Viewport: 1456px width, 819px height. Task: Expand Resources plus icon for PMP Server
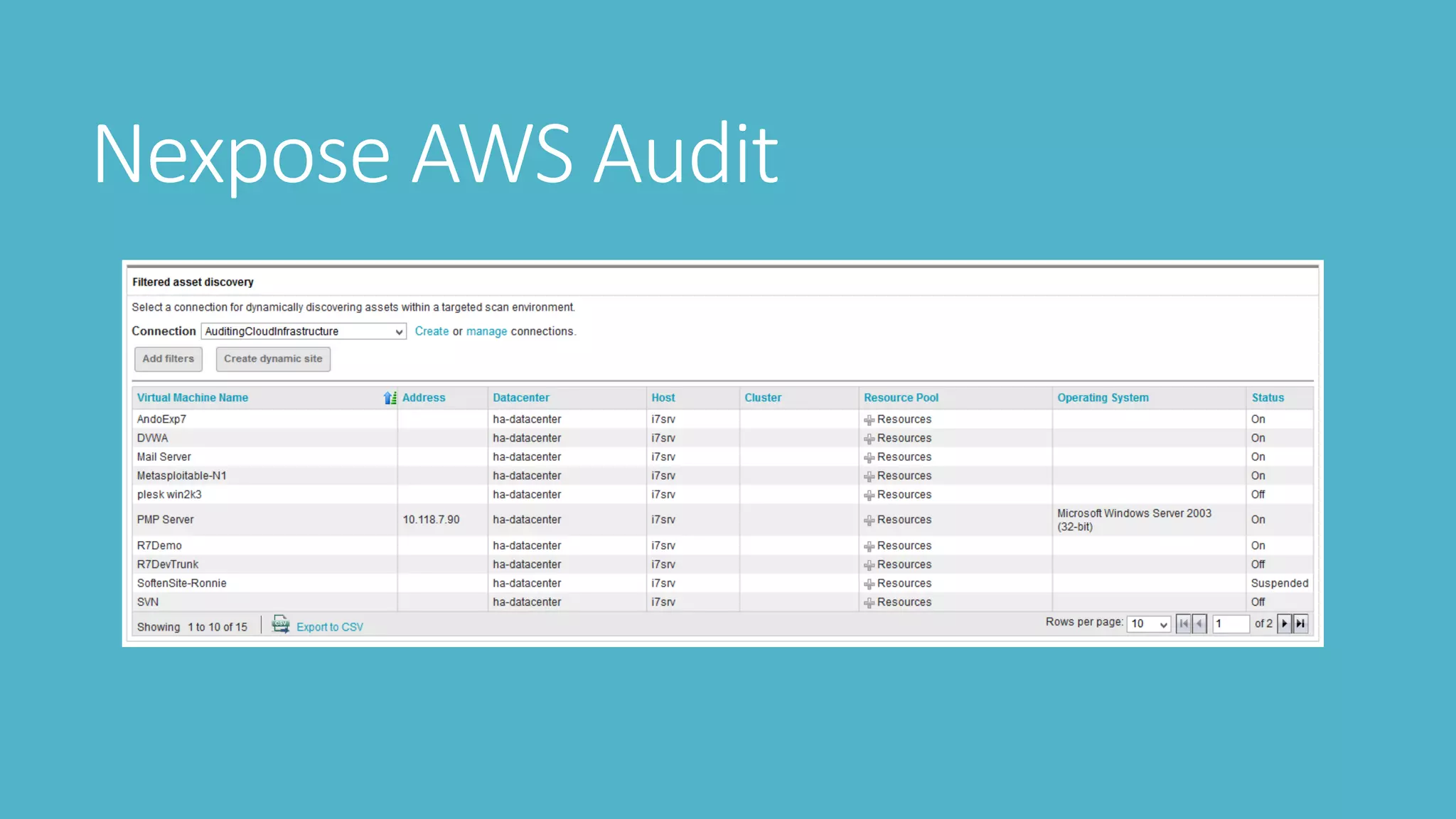pos(869,520)
